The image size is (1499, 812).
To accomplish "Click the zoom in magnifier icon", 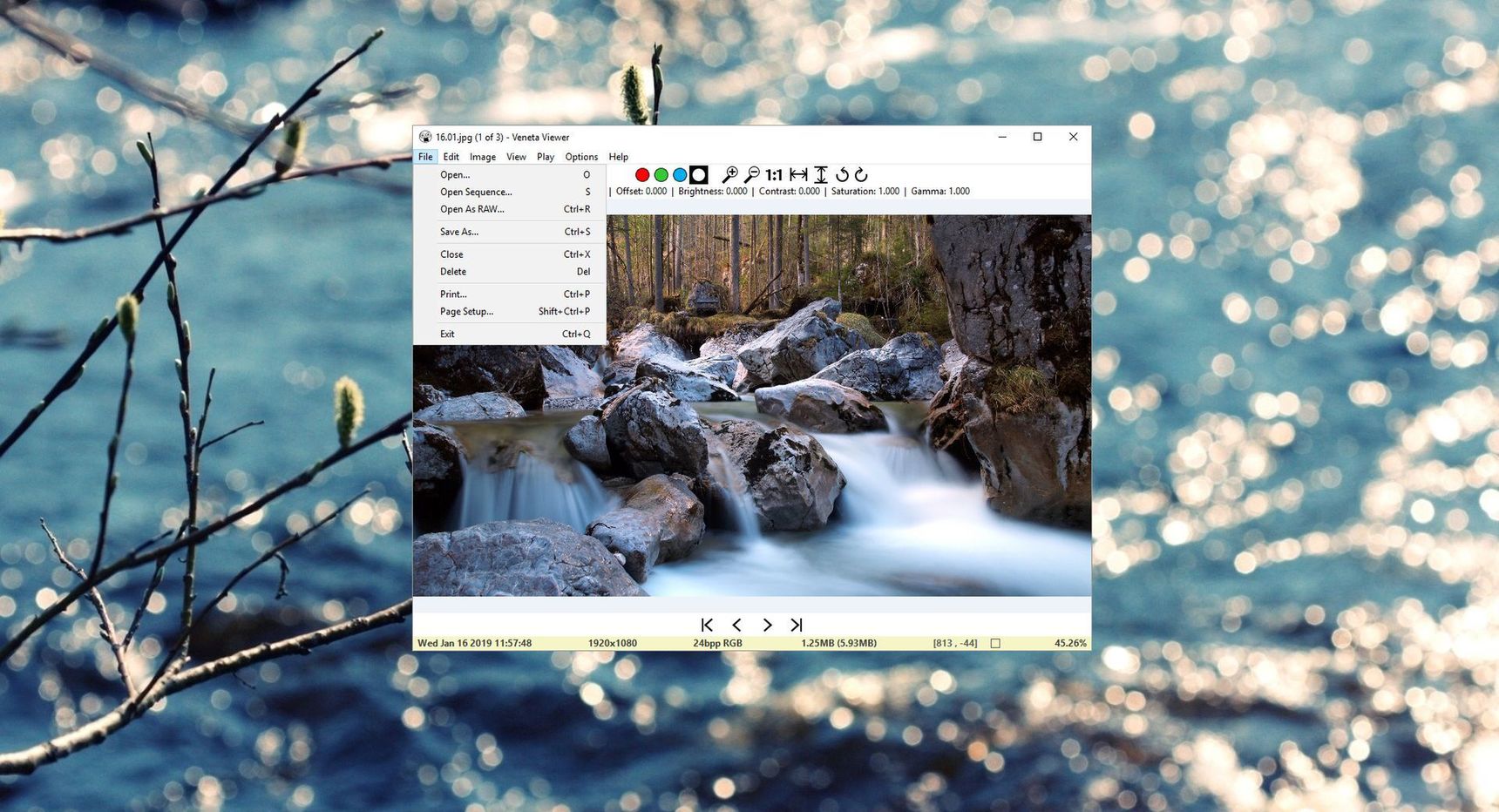I will pyautogui.click(x=730, y=175).
